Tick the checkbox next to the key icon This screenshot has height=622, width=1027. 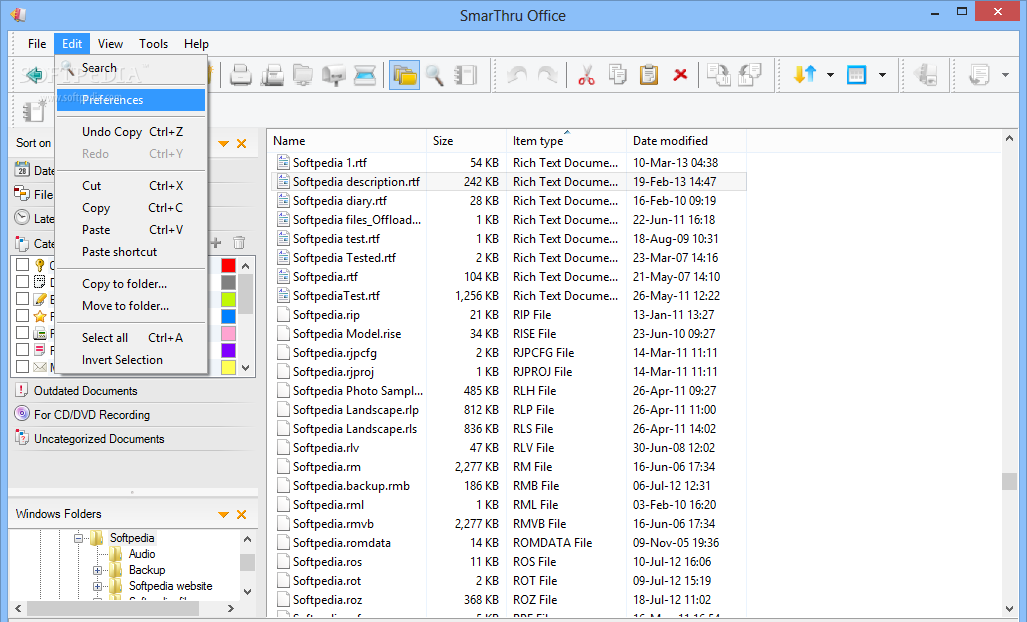coord(22,265)
